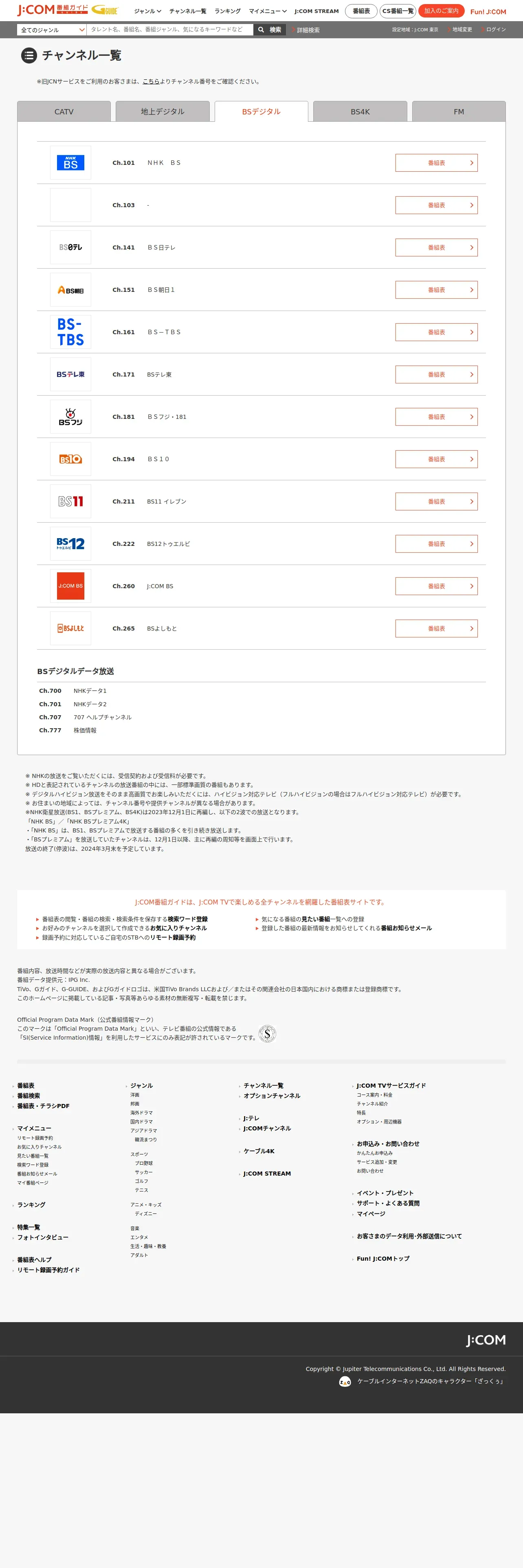The width and height of the screenshot is (523, 1568).
Task: Open the BS10 channel logo
Action: point(70,459)
